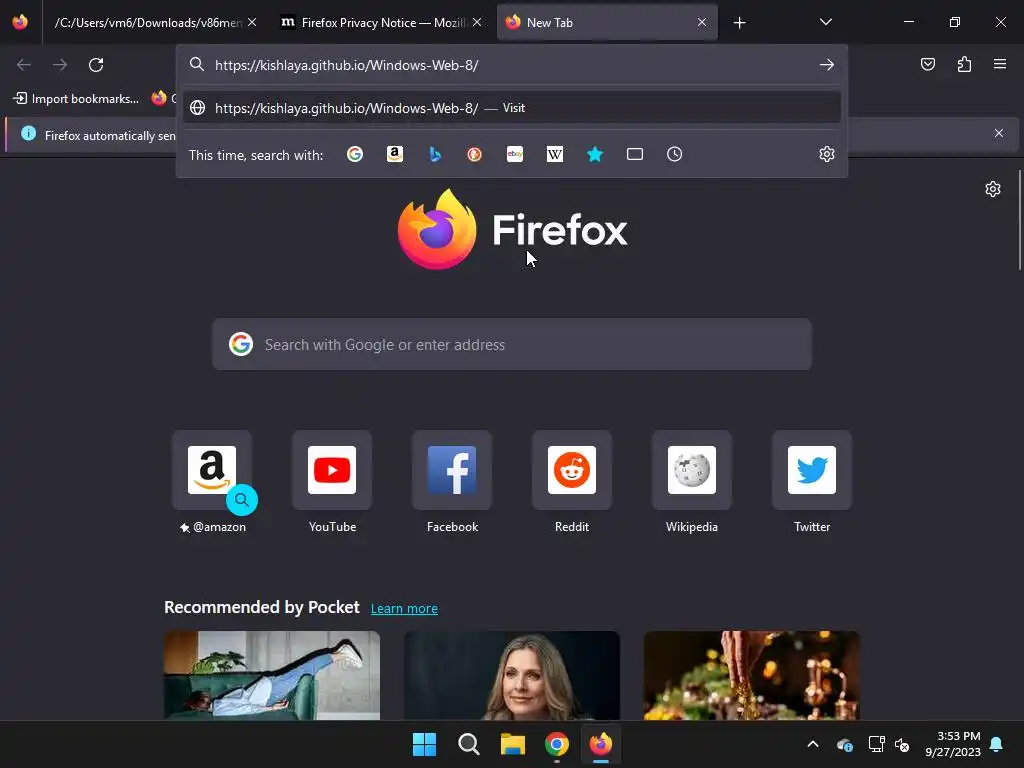Image resolution: width=1024 pixels, height=768 pixels.
Task: Open the taskbar clock showing 3:53 PM
Action: [953, 744]
